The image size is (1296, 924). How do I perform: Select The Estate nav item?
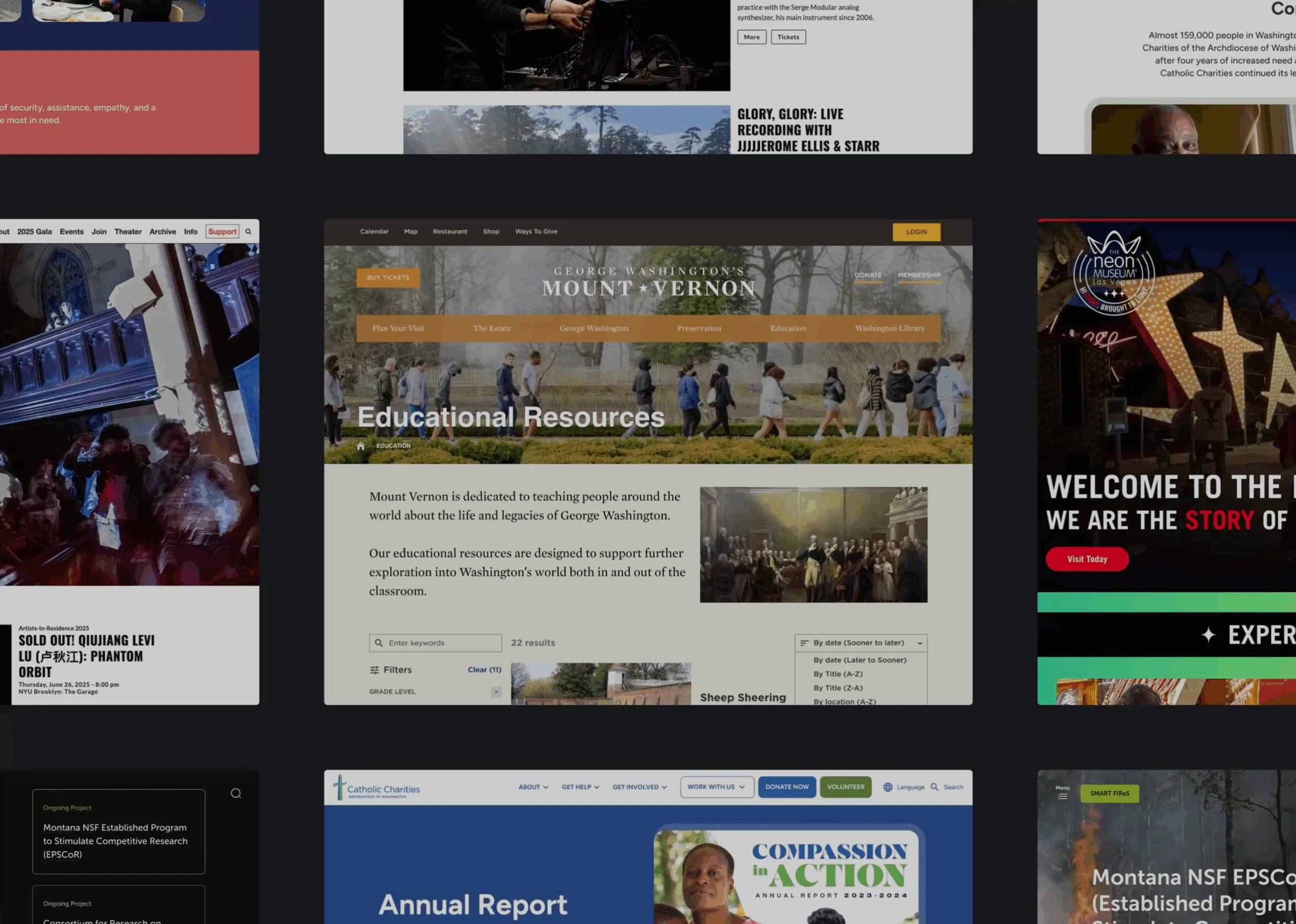(492, 328)
